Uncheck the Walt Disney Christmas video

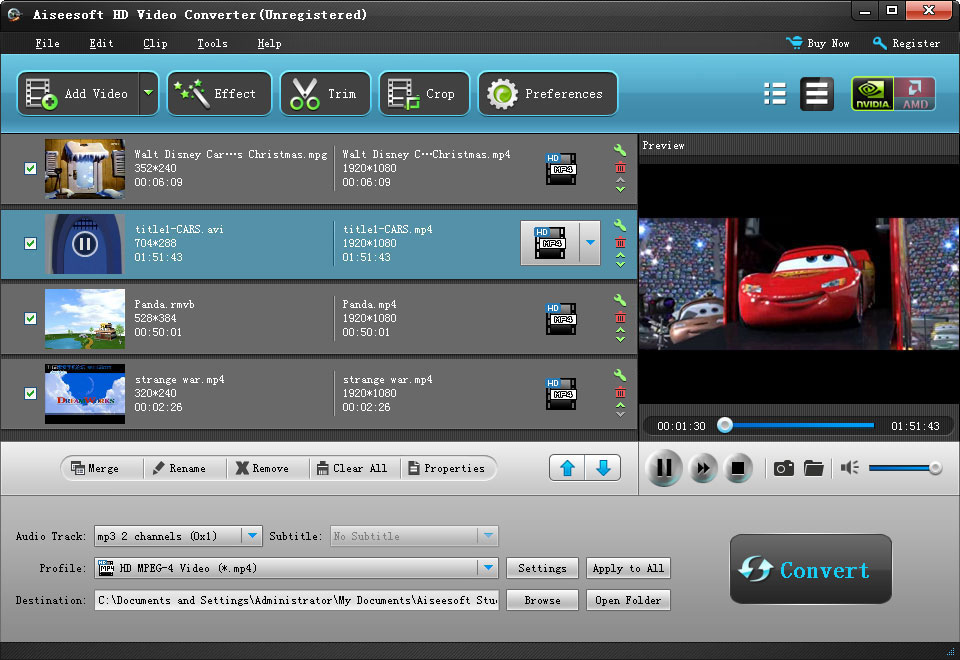click(30, 168)
